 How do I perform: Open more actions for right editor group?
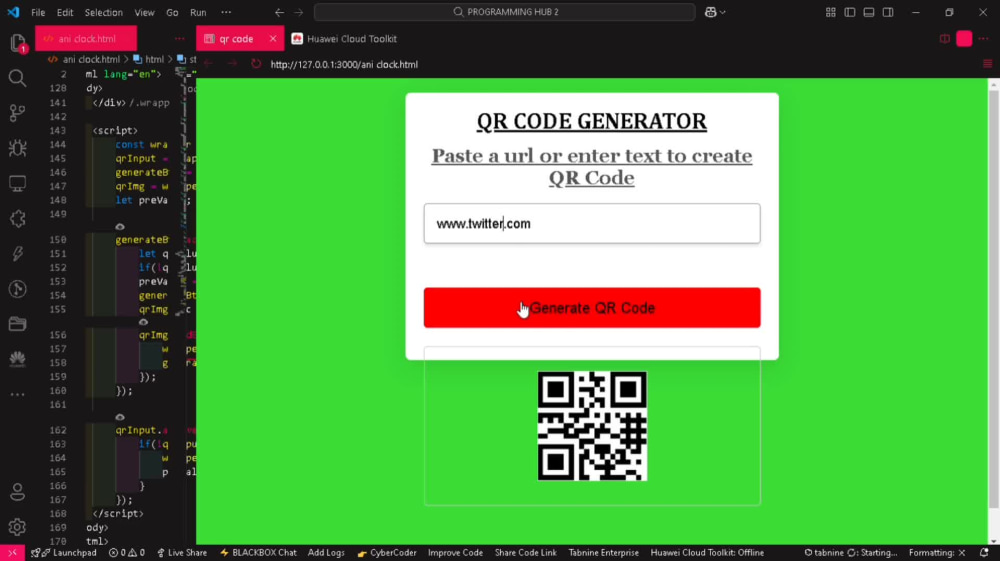point(983,39)
